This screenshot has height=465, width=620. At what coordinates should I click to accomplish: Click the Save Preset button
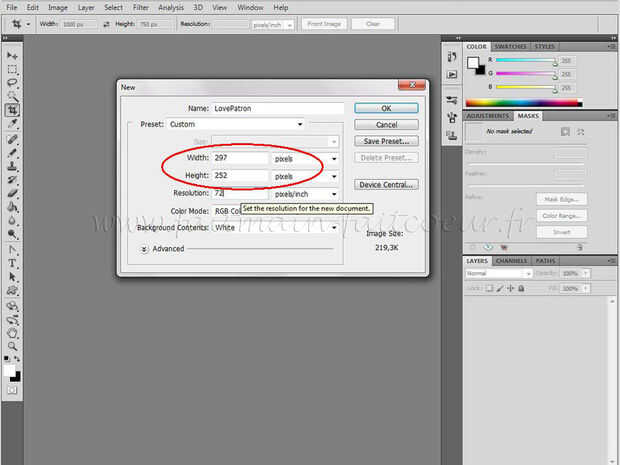(386, 141)
